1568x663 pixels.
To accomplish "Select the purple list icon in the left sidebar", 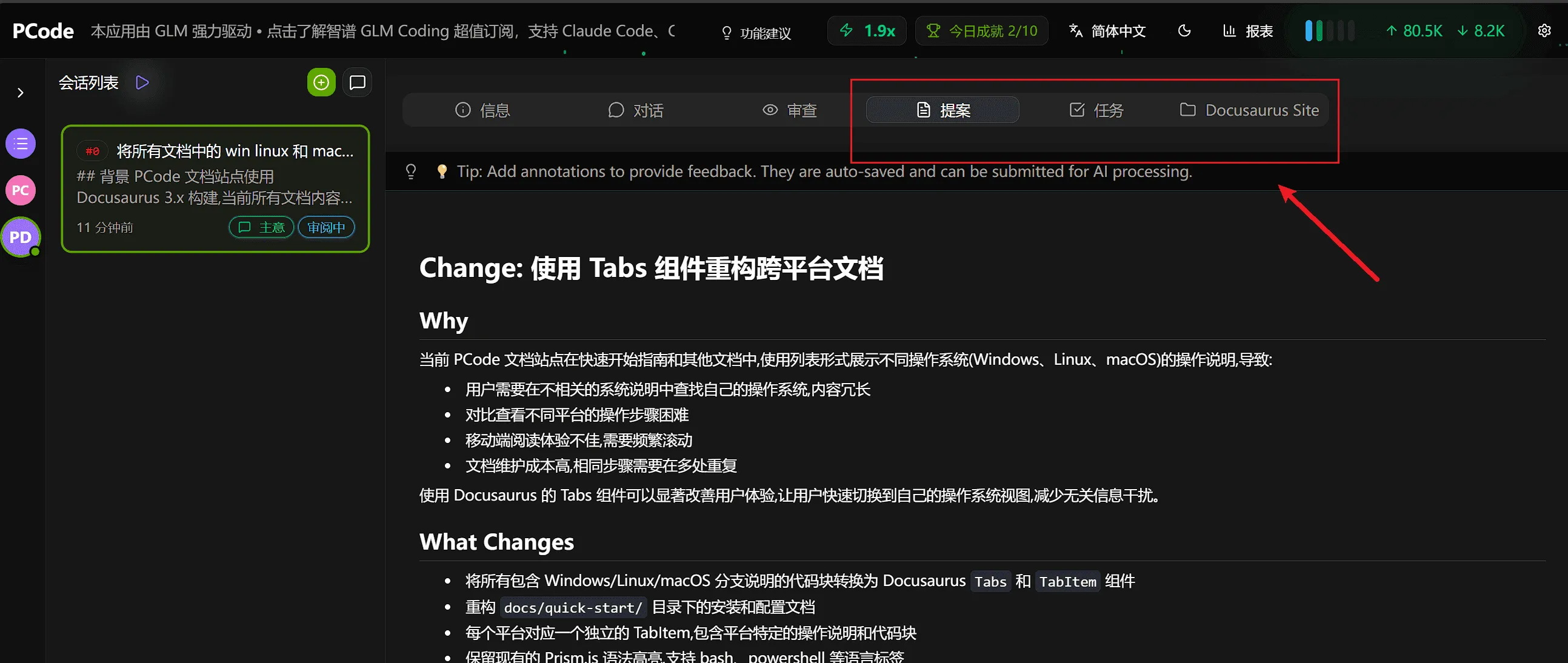I will pos(20,144).
